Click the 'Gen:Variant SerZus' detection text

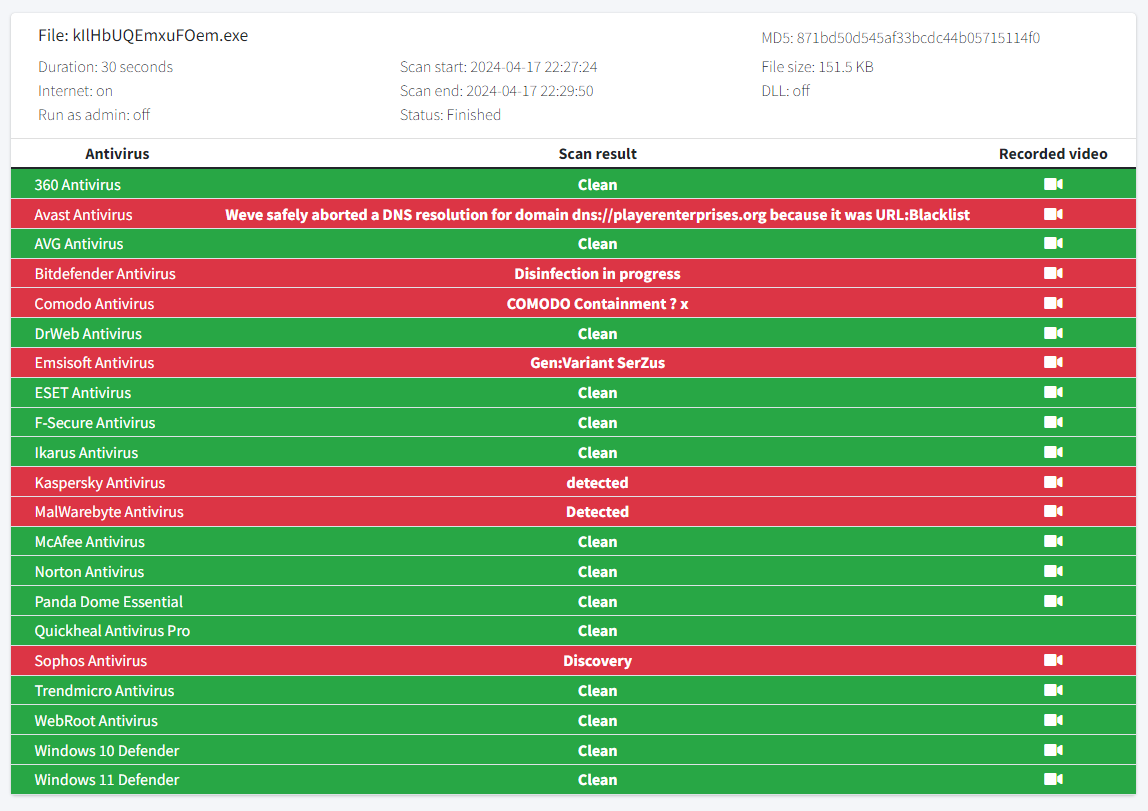click(597, 363)
